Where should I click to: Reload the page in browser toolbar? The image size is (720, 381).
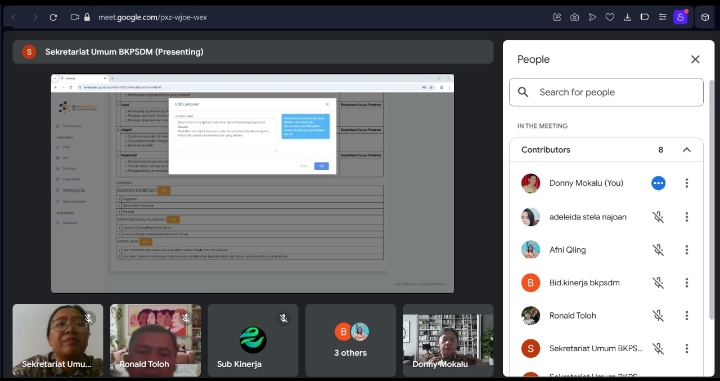(x=53, y=17)
